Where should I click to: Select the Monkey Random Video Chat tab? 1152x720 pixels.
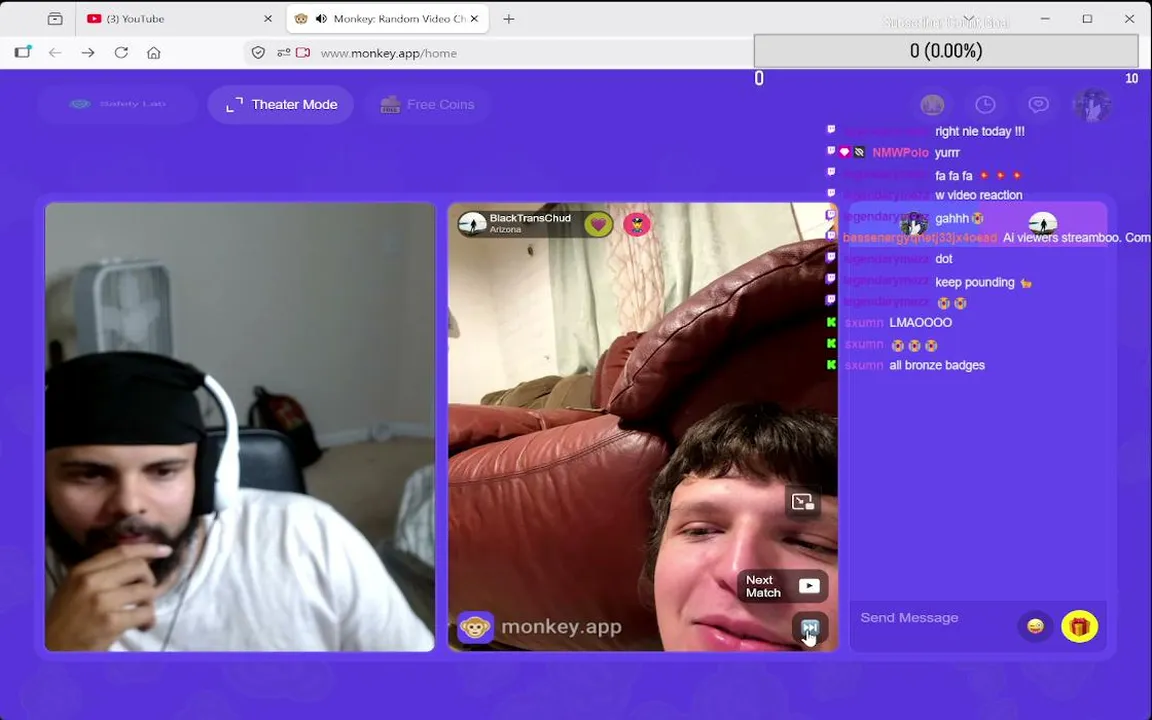coord(387,19)
